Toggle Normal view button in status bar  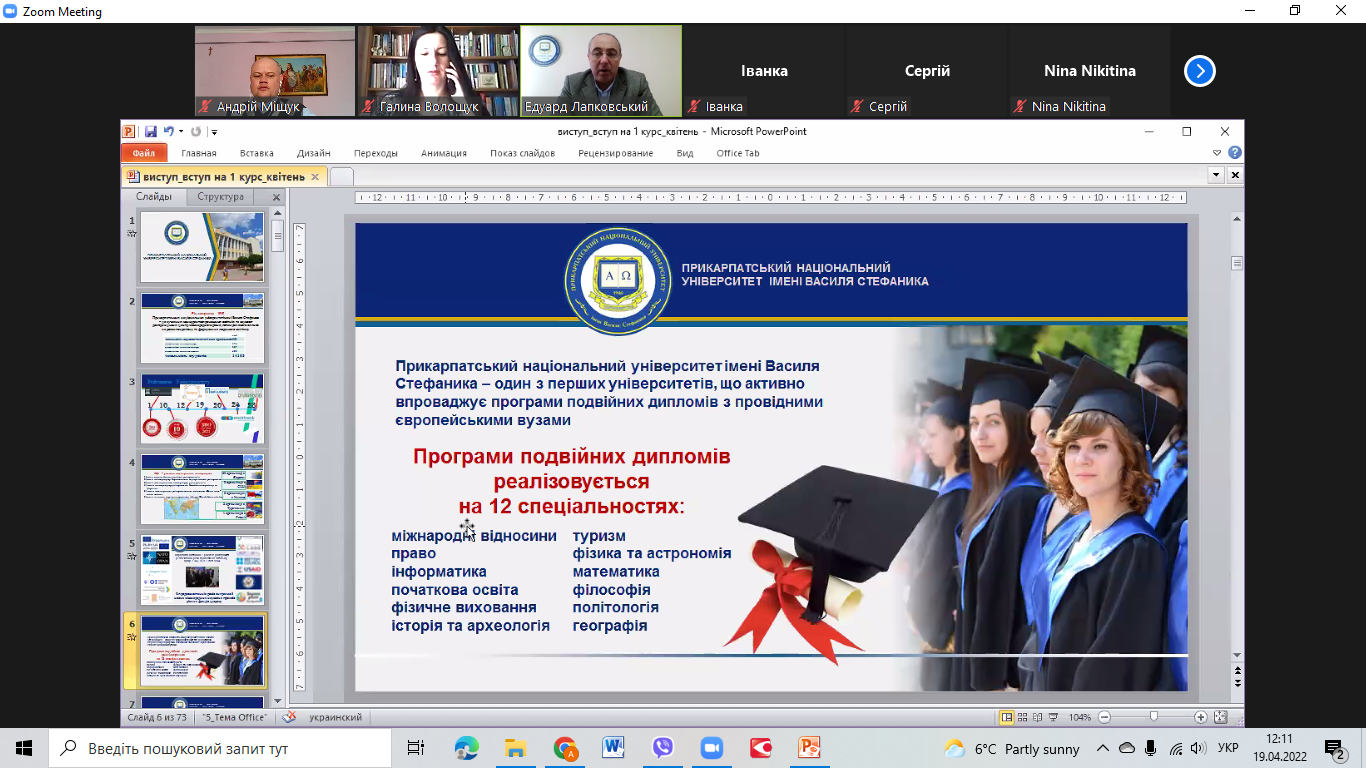pos(1007,718)
